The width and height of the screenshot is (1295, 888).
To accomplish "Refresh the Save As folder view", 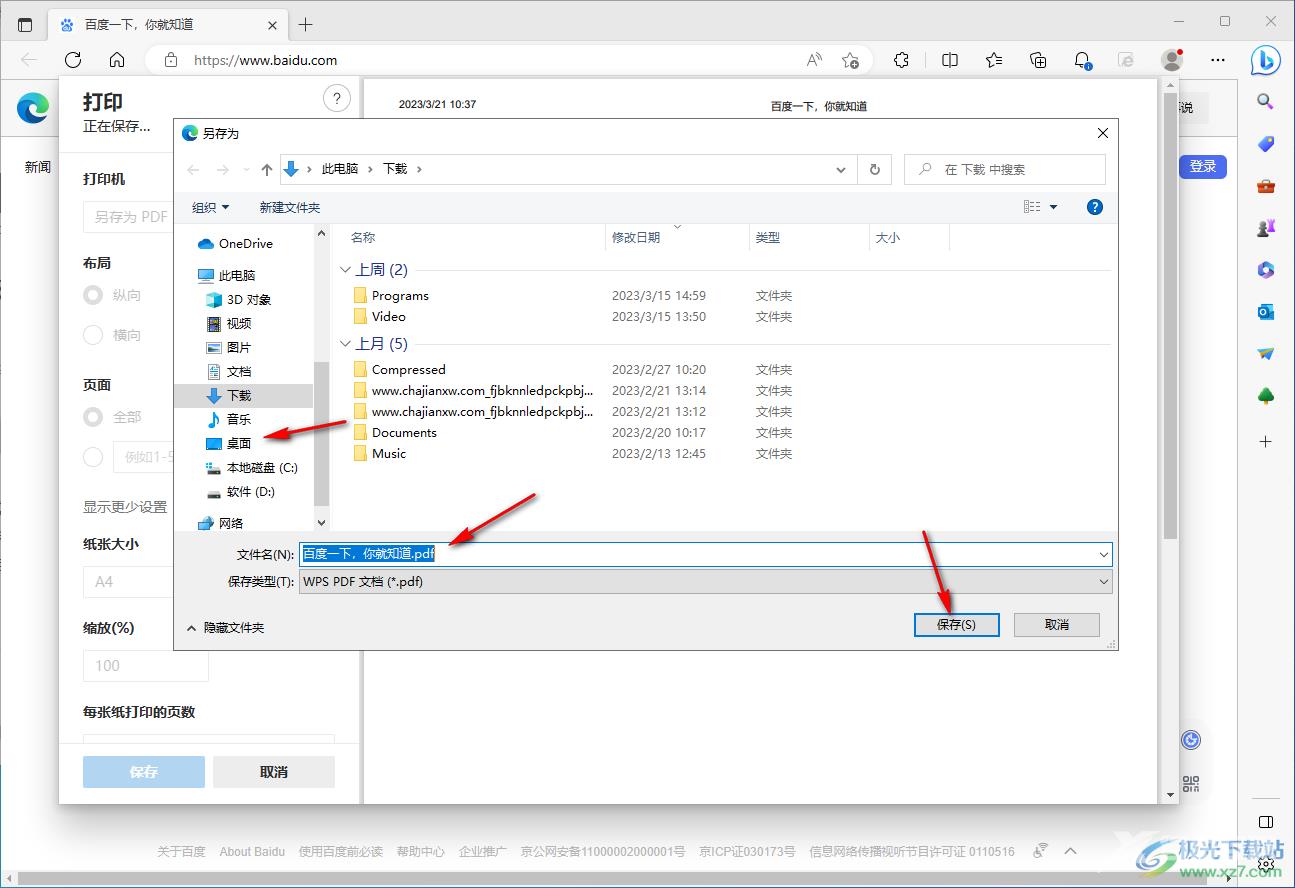I will (874, 169).
